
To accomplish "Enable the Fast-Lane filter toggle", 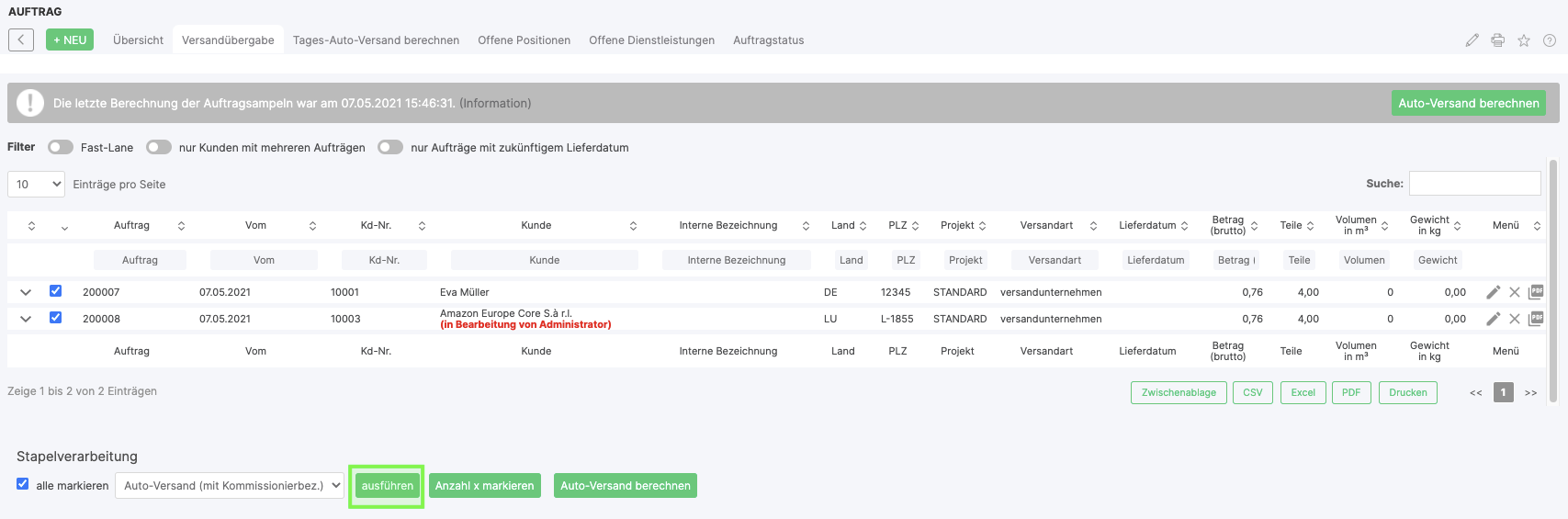I will [61, 147].
